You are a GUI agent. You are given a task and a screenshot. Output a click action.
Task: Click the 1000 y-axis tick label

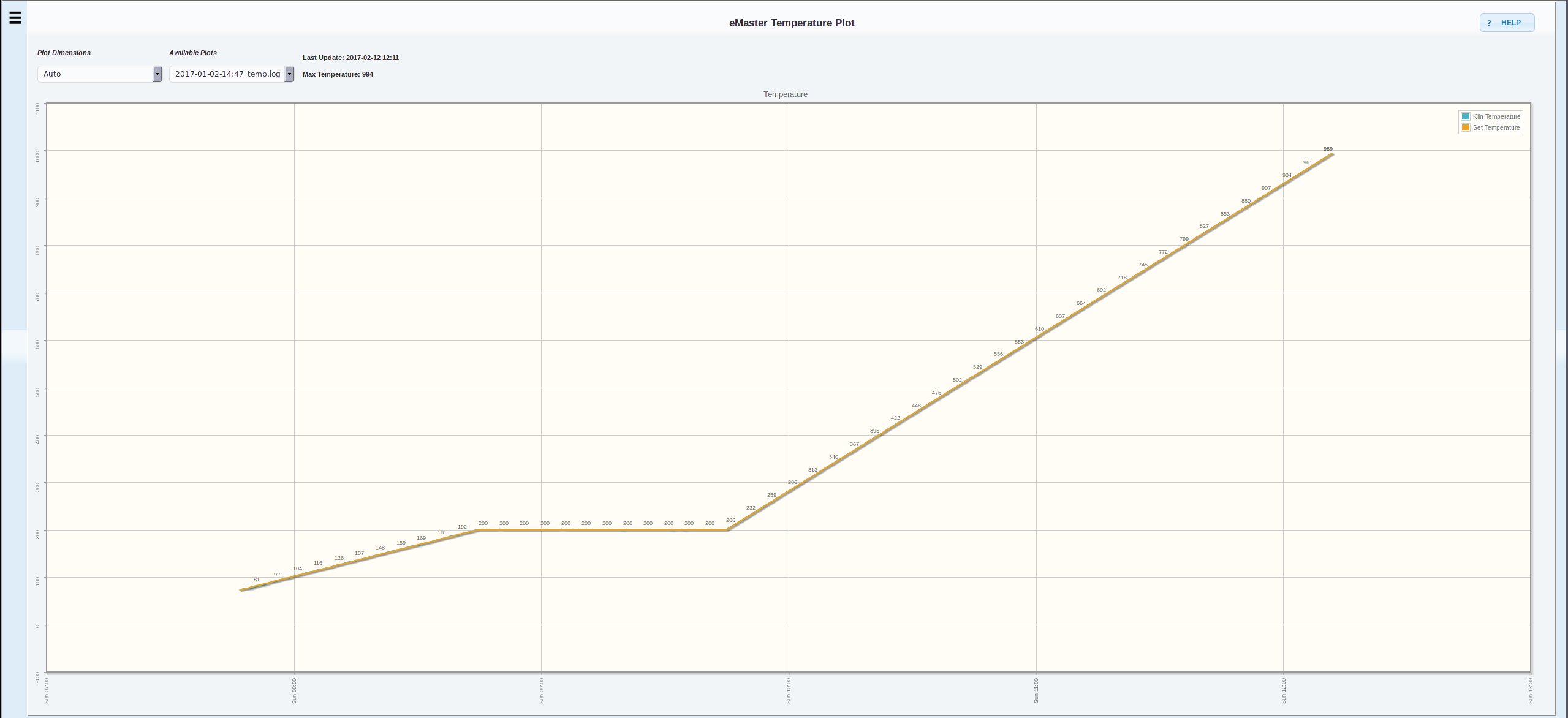[x=38, y=156]
